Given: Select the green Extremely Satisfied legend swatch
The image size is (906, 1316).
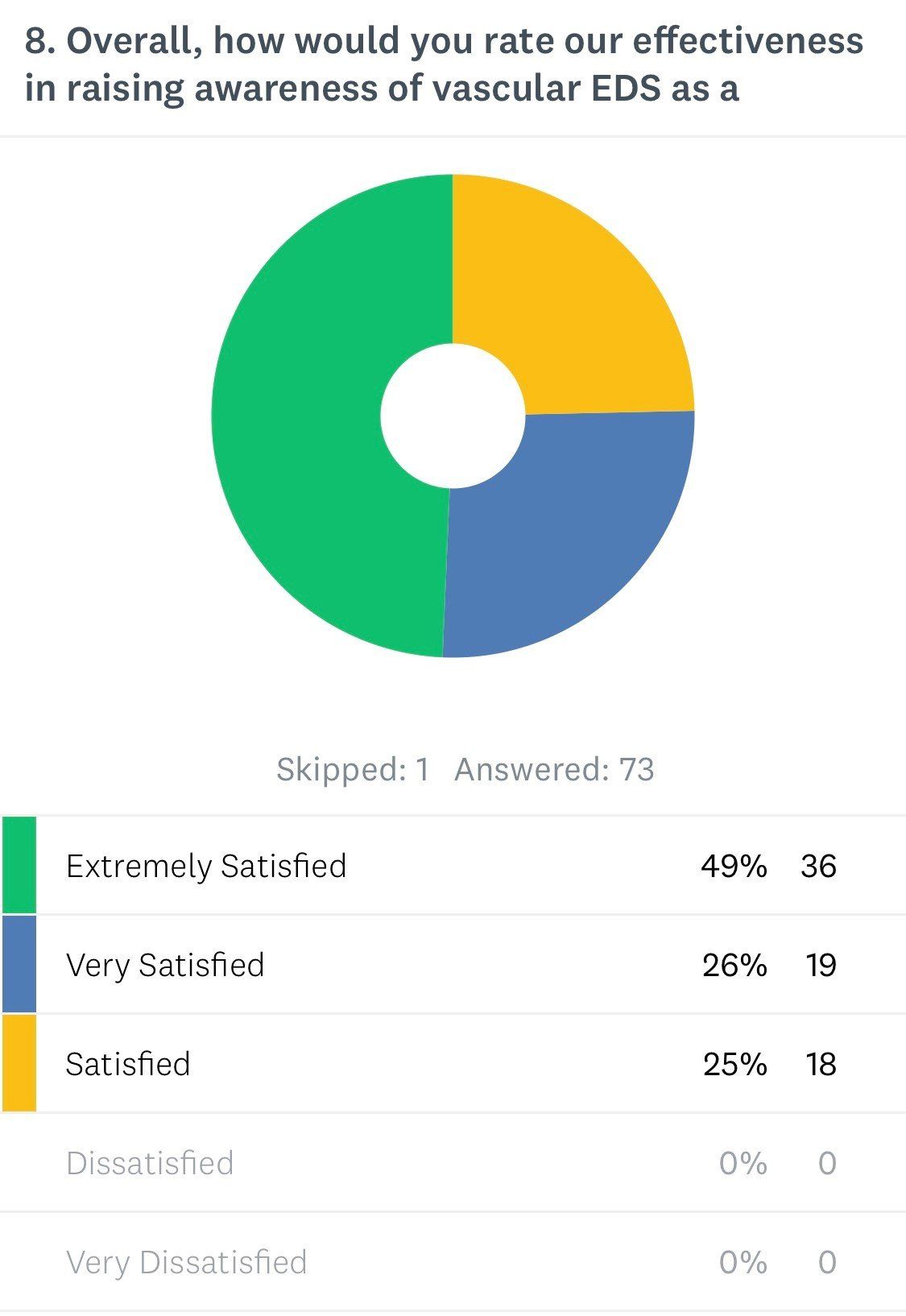Looking at the screenshot, I should click(x=19, y=865).
